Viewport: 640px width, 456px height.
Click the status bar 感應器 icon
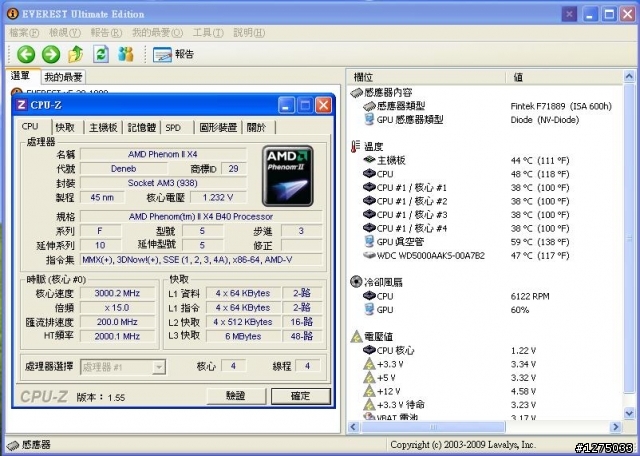pyautogui.click(x=13, y=445)
